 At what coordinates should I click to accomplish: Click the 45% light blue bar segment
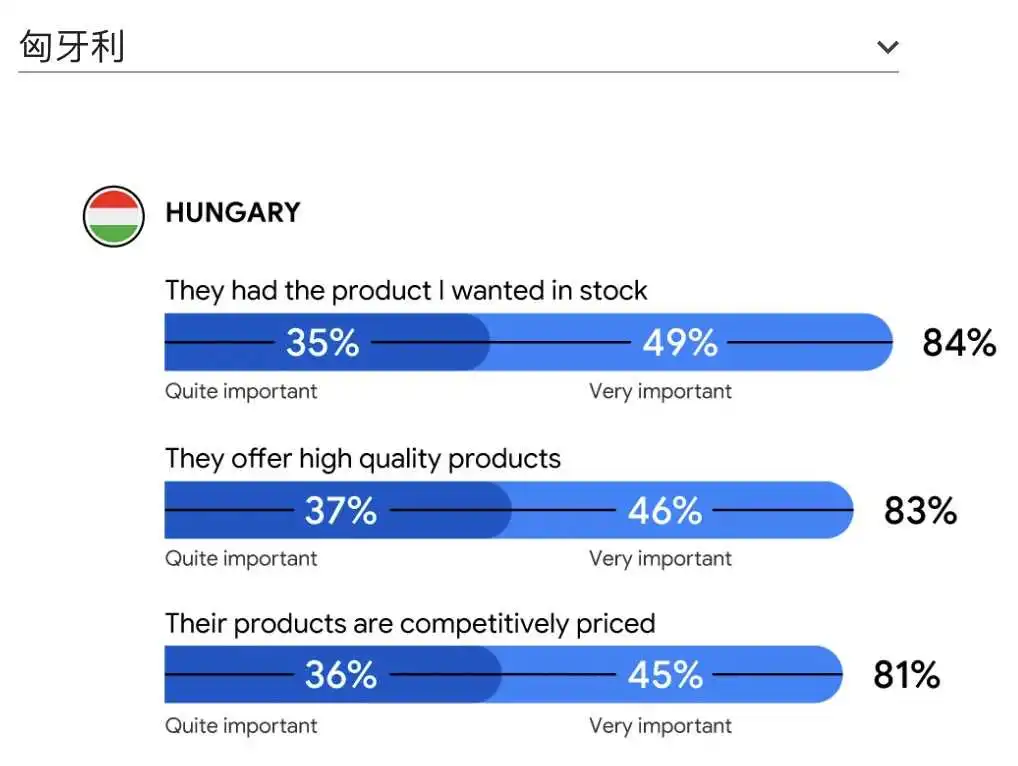click(672, 674)
